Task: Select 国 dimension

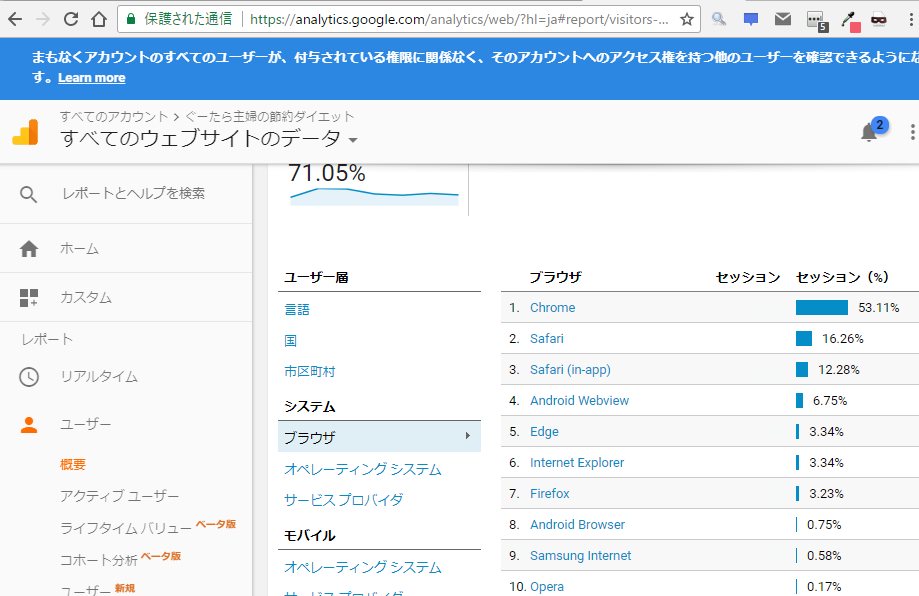Action: (290, 340)
